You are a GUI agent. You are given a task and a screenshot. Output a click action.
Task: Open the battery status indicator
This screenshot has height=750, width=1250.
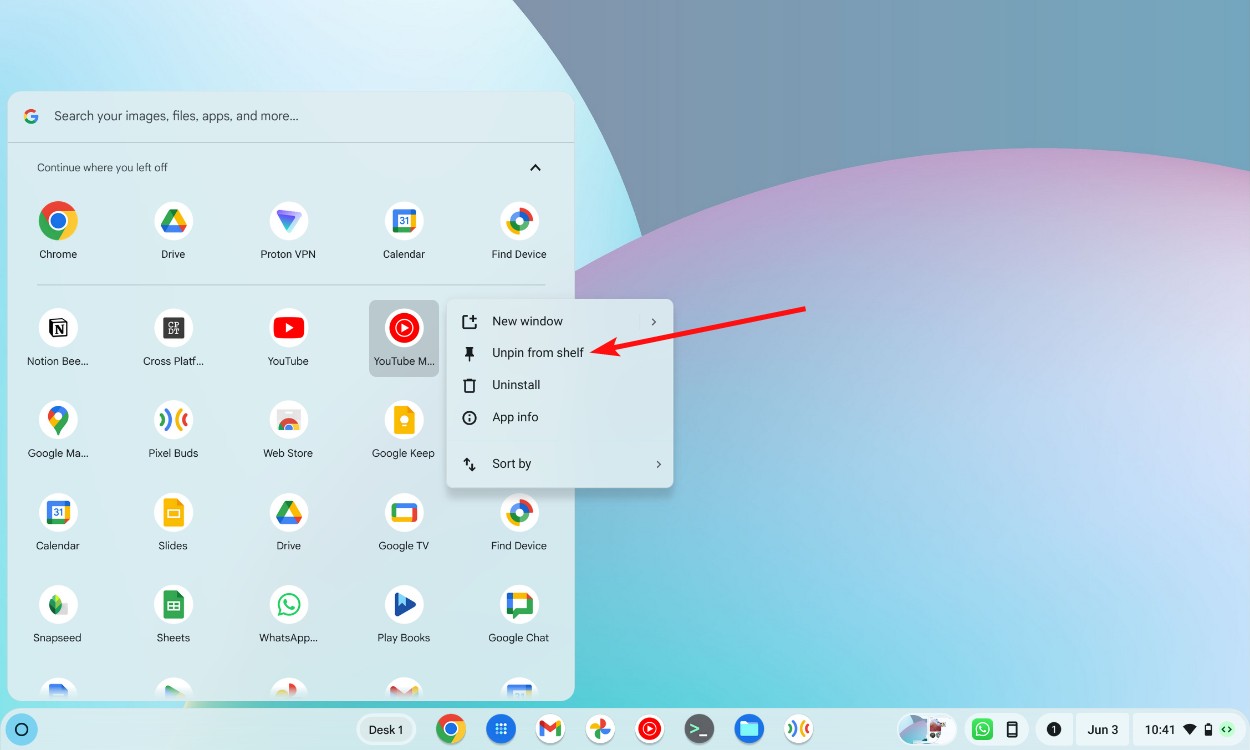1209,729
